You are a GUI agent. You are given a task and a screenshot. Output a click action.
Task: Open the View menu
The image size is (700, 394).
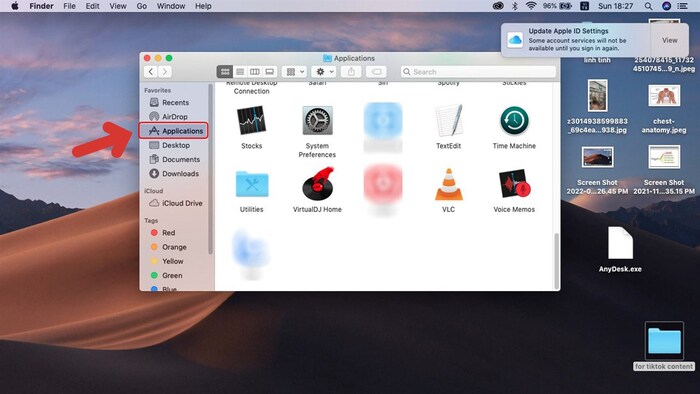point(118,6)
